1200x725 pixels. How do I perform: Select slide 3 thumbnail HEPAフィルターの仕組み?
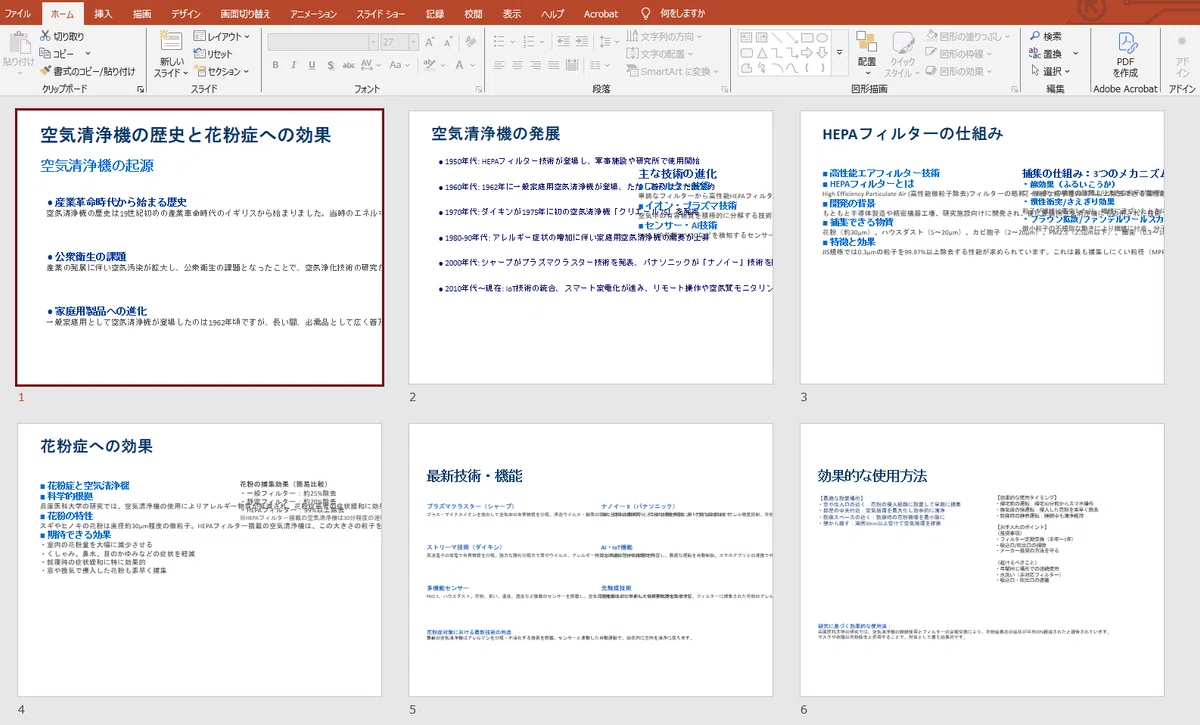click(982, 246)
